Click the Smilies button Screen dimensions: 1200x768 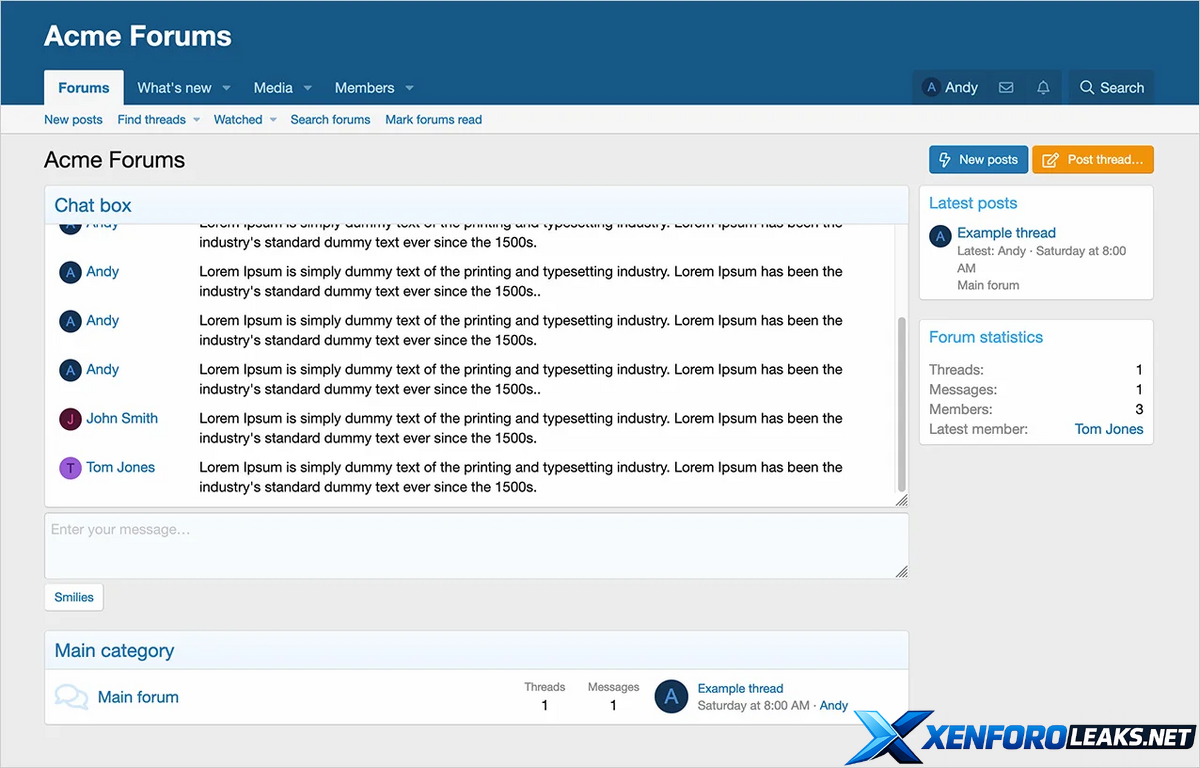[74, 597]
